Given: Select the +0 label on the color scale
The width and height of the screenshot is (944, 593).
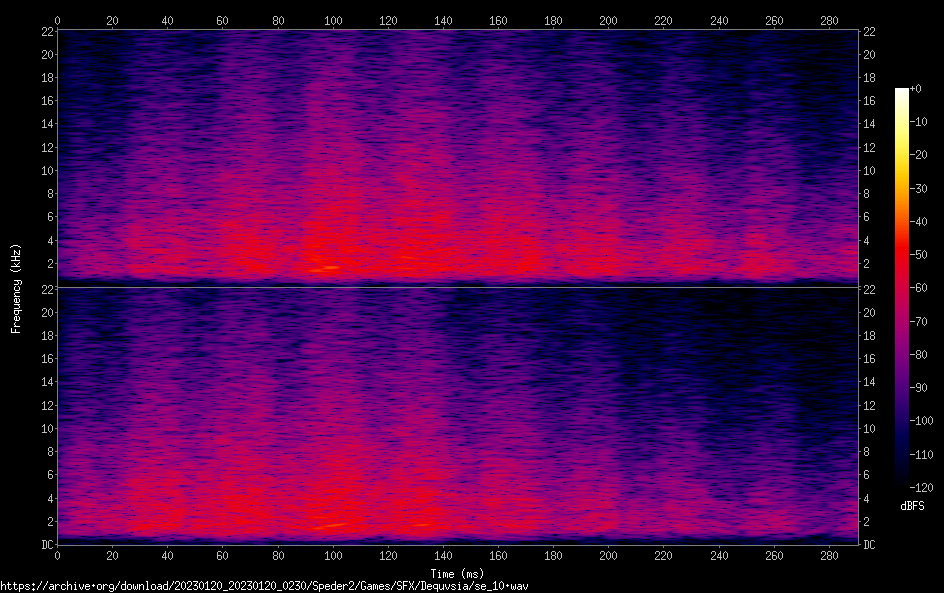Looking at the screenshot, I should coord(916,89).
